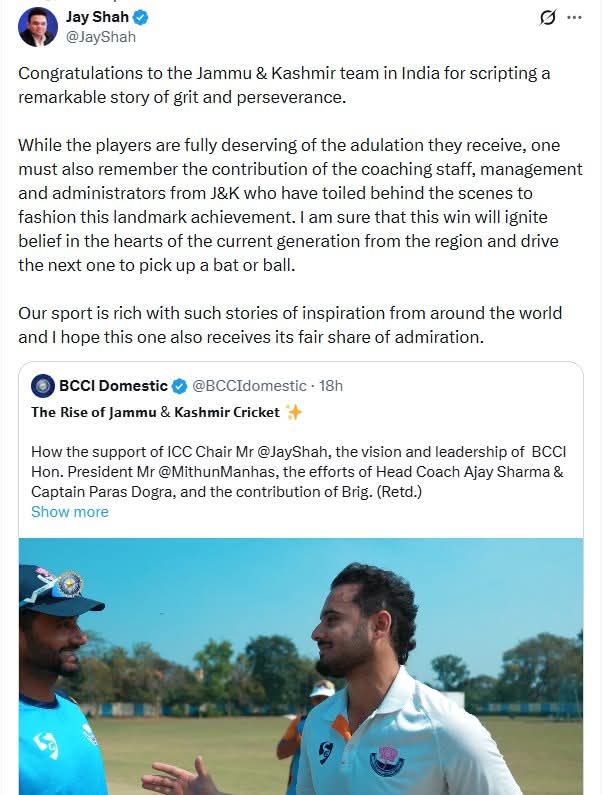Click the sparkle emoji after the quoted headline

(x=294, y=412)
